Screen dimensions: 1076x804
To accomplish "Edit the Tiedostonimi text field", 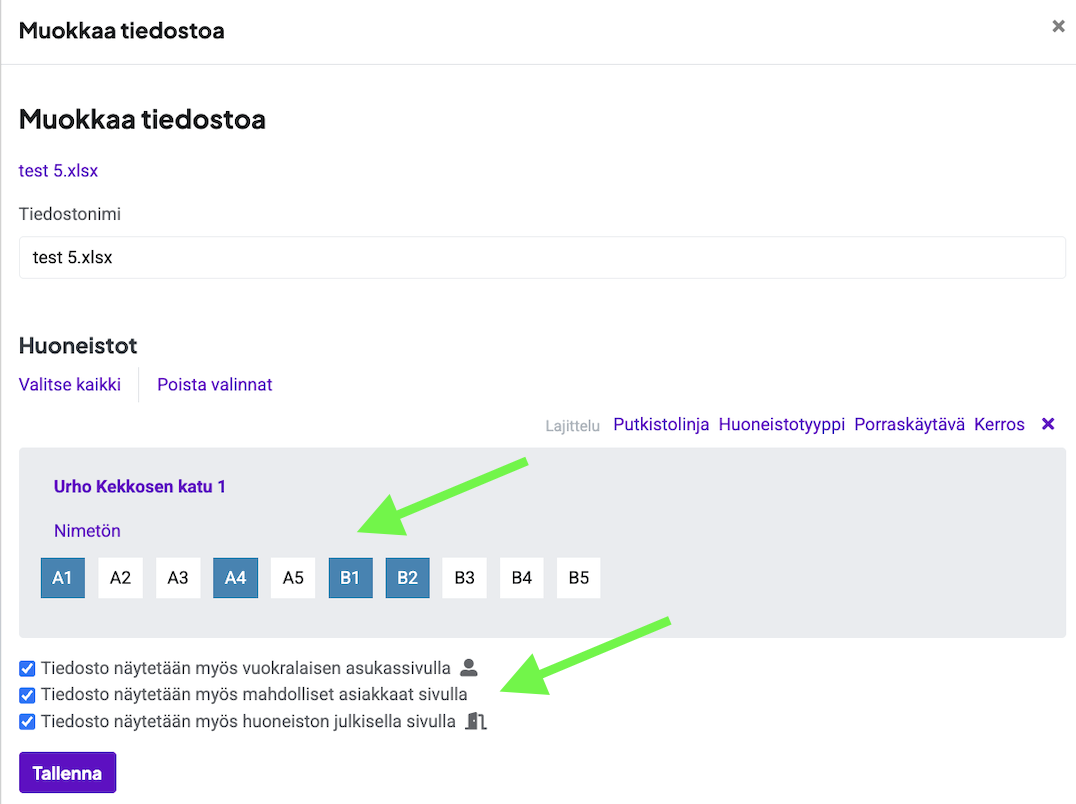I will 542,257.
